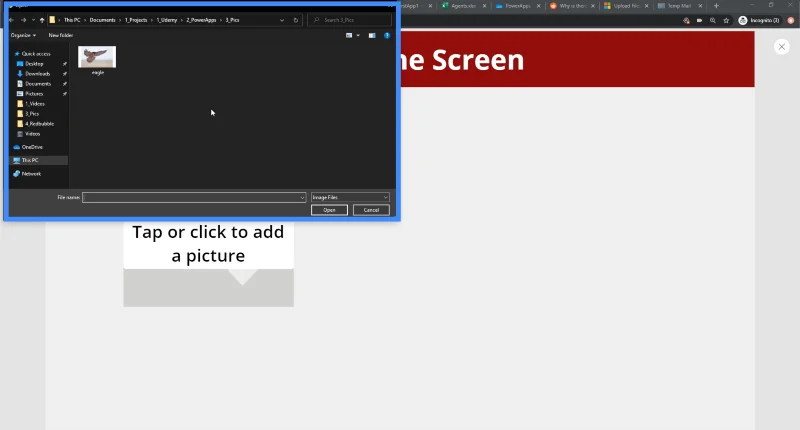Close the app preview with X
This screenshot has width=800, height=430.
[782, 46]
